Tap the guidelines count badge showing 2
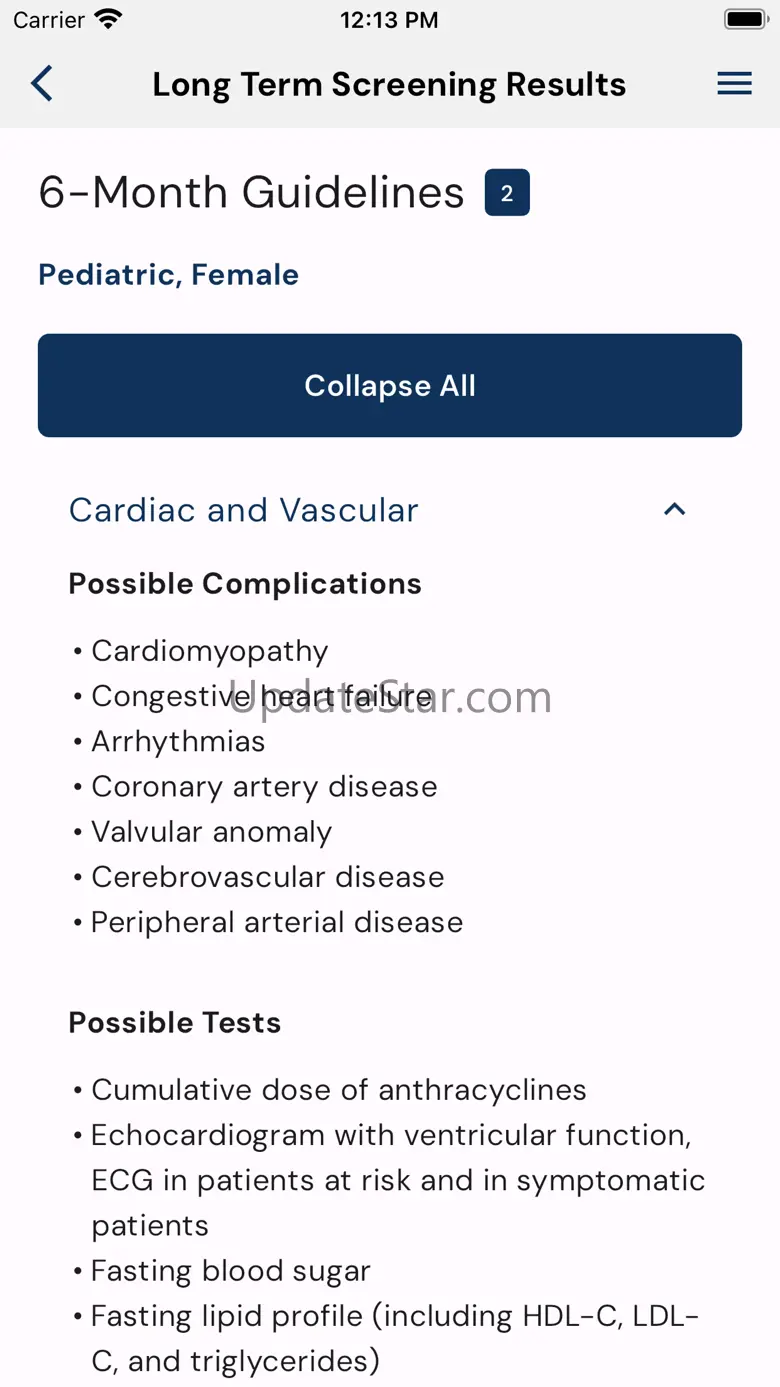This screenshot has height=1387, width=780. (507, 193)
